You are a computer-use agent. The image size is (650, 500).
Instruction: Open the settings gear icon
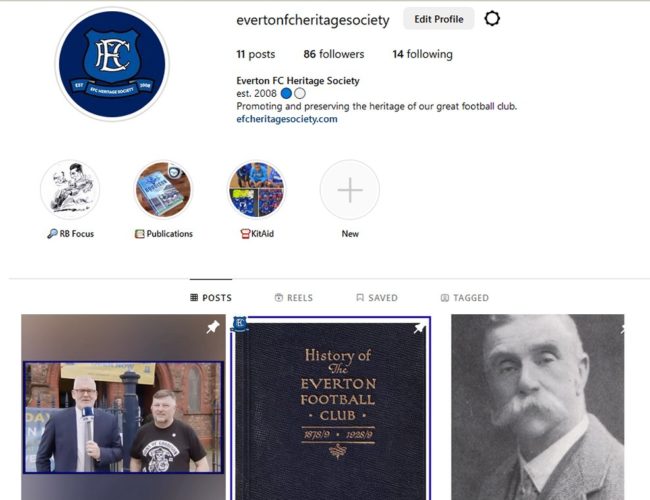(492, 19)
